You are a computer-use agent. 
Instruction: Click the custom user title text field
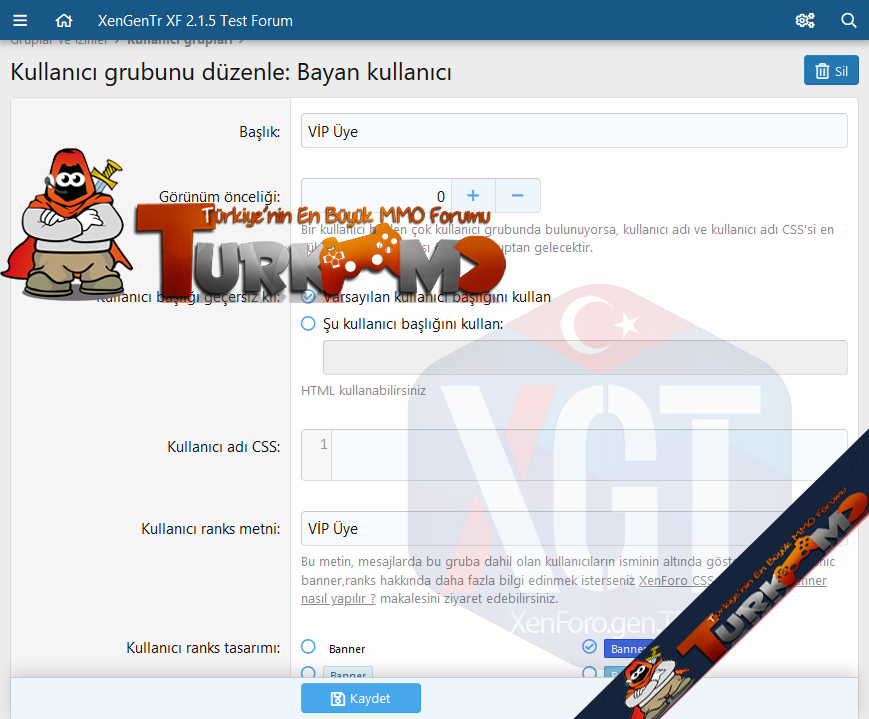tap(585, 358)
